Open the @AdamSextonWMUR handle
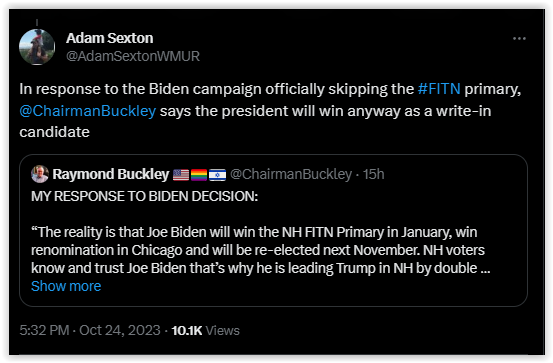The width and height of the screenshot is (553, 363). (133, 56)
